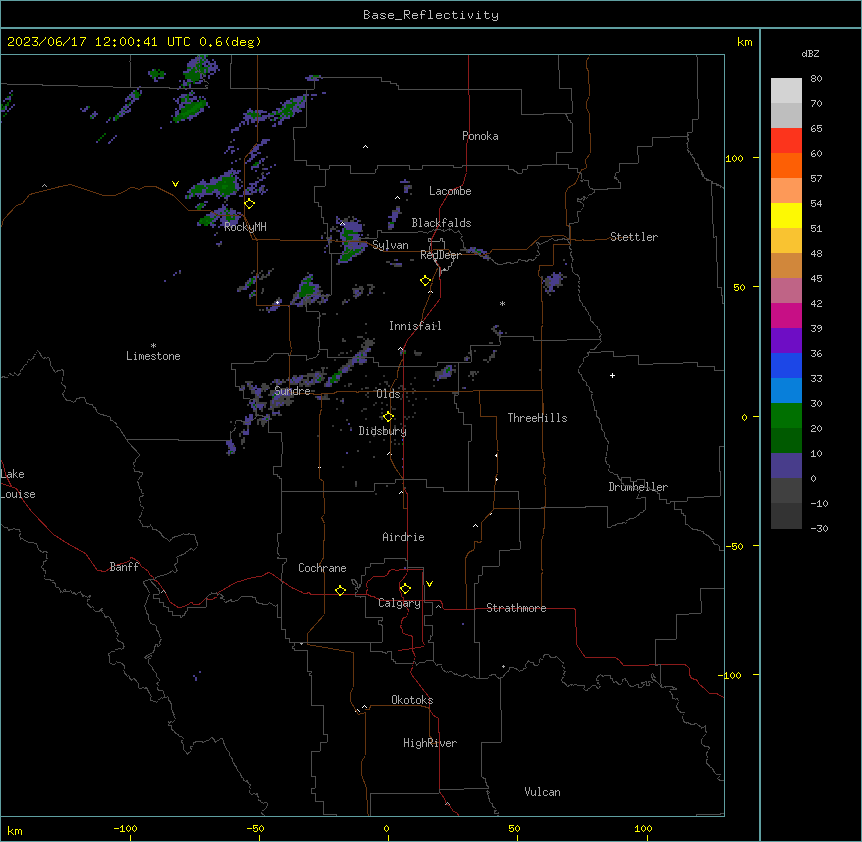This screenshot has height=842, width=862.
Task: Click the yellow station marker near RockyMH
Action: click(250, 204)
